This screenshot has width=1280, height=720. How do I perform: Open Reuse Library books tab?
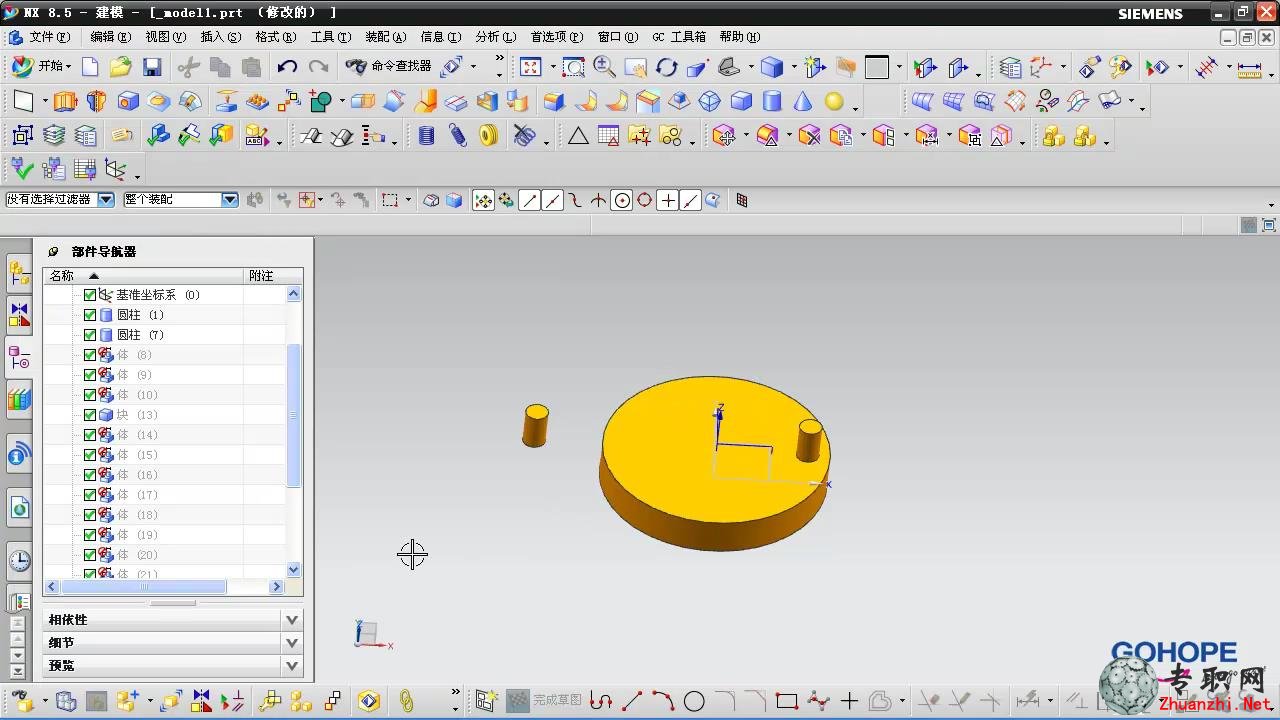pos(19,401)
